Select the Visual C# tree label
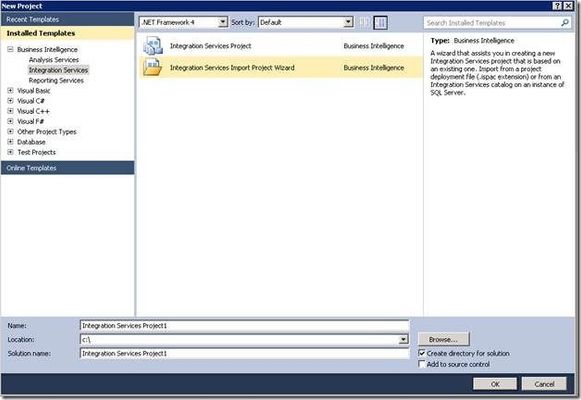Viewport: 581px width, 400px height. (31, 101)
